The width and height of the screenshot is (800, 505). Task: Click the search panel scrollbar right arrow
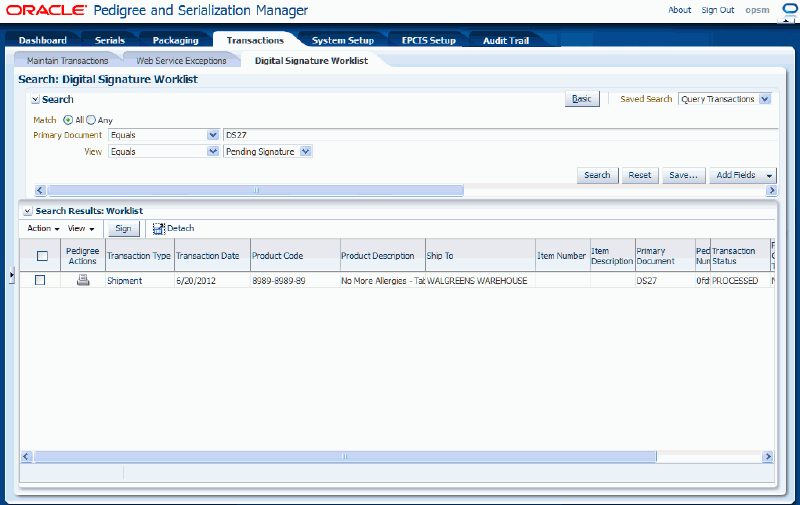point(771,190)
